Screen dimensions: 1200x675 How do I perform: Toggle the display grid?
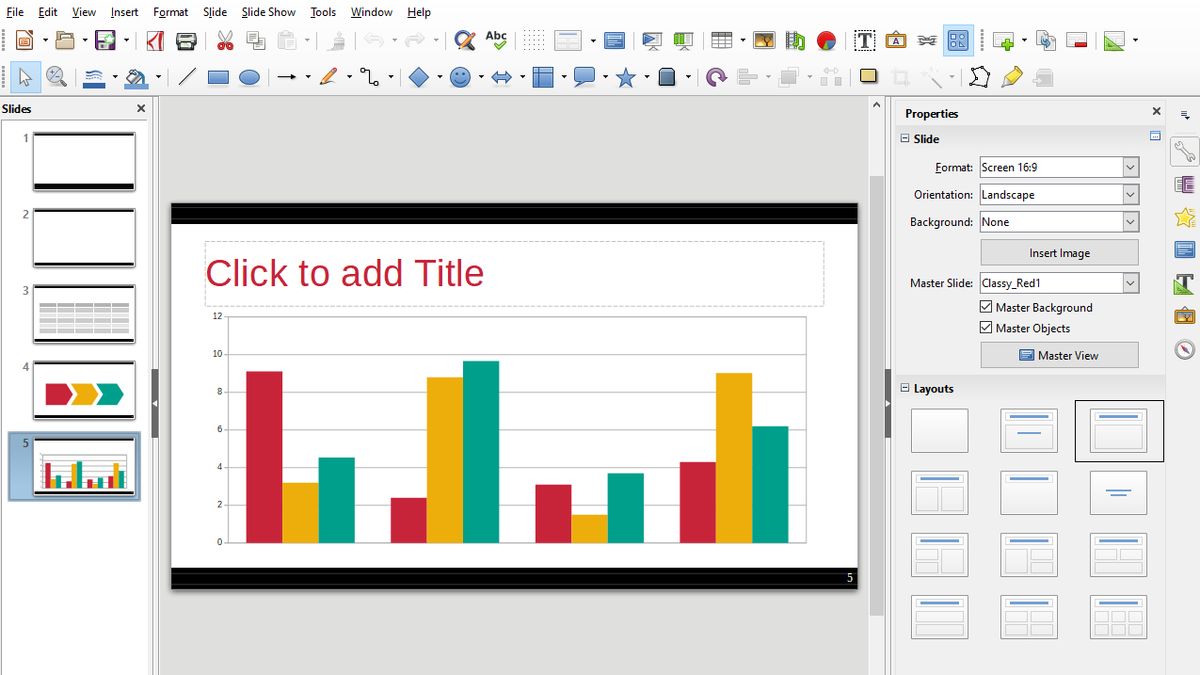pos(534,40)
